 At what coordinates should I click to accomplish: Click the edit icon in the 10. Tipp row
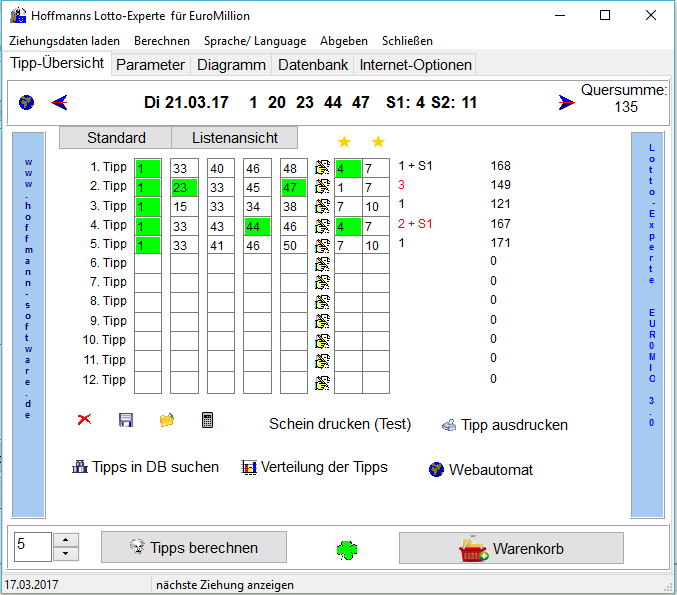322,341
